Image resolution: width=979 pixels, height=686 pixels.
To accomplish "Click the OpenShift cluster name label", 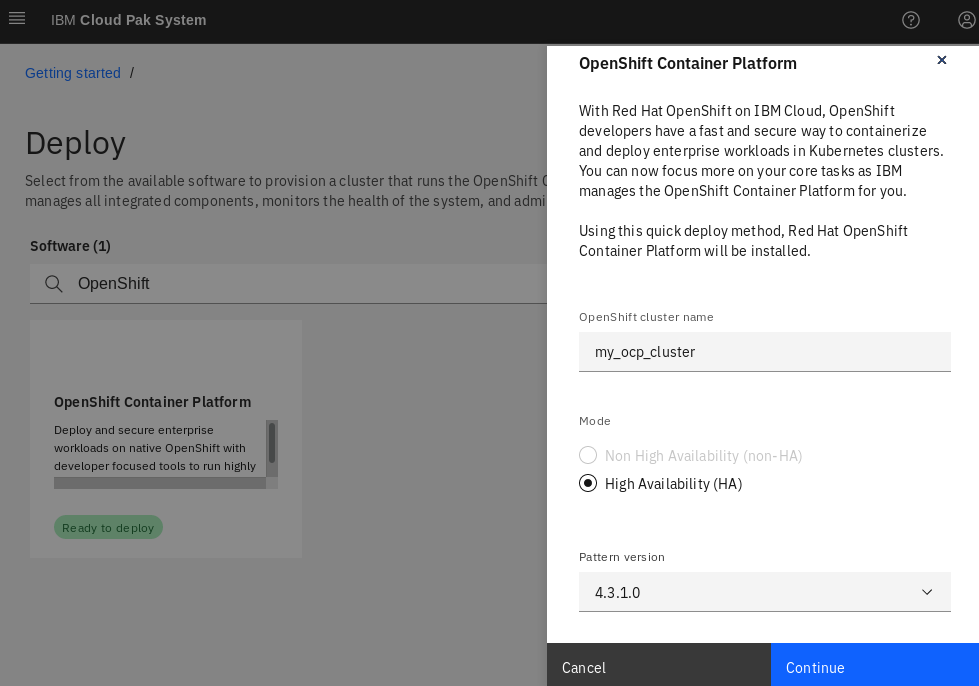I will 646,317.
